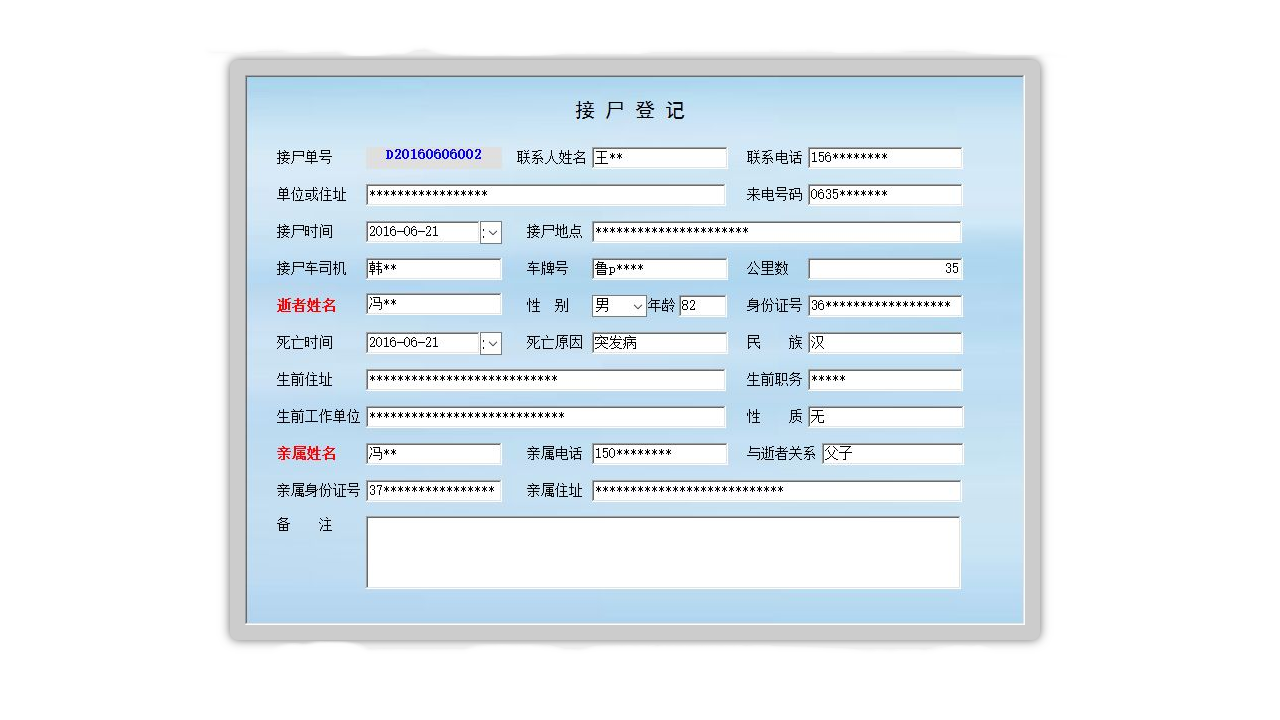Click the 身份证号 ID number field
The width and height of the screenshot is (1280, 720).
tap(885, 305)
